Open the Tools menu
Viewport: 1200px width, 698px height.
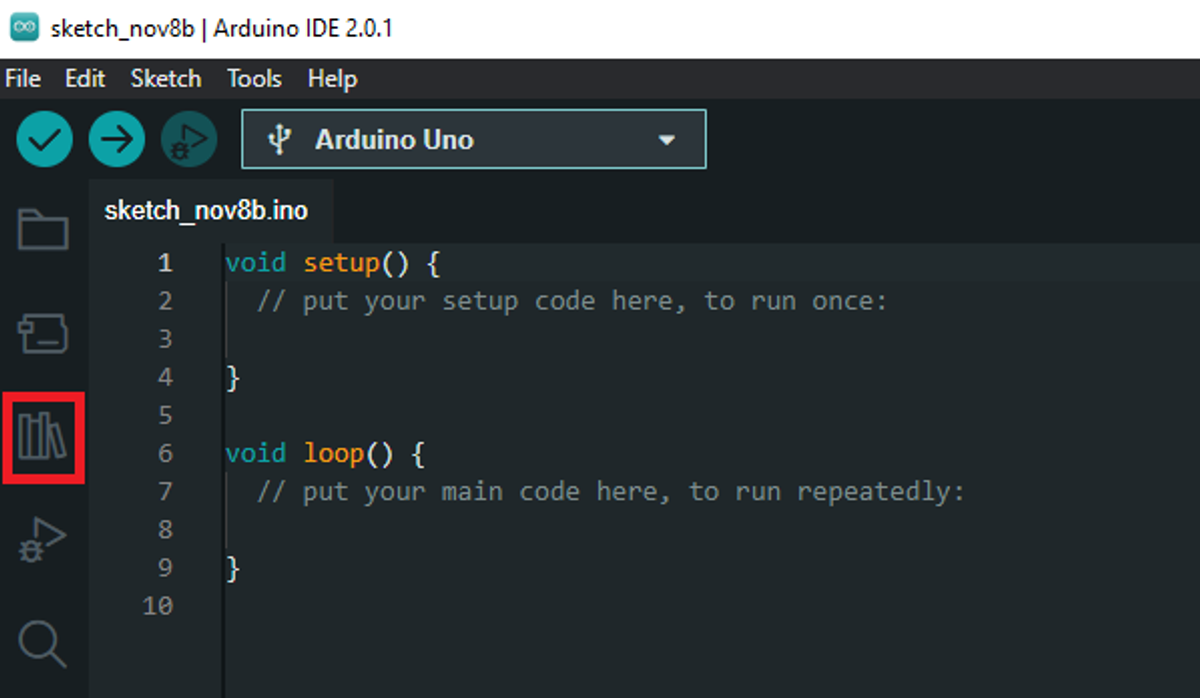(254, 79)
